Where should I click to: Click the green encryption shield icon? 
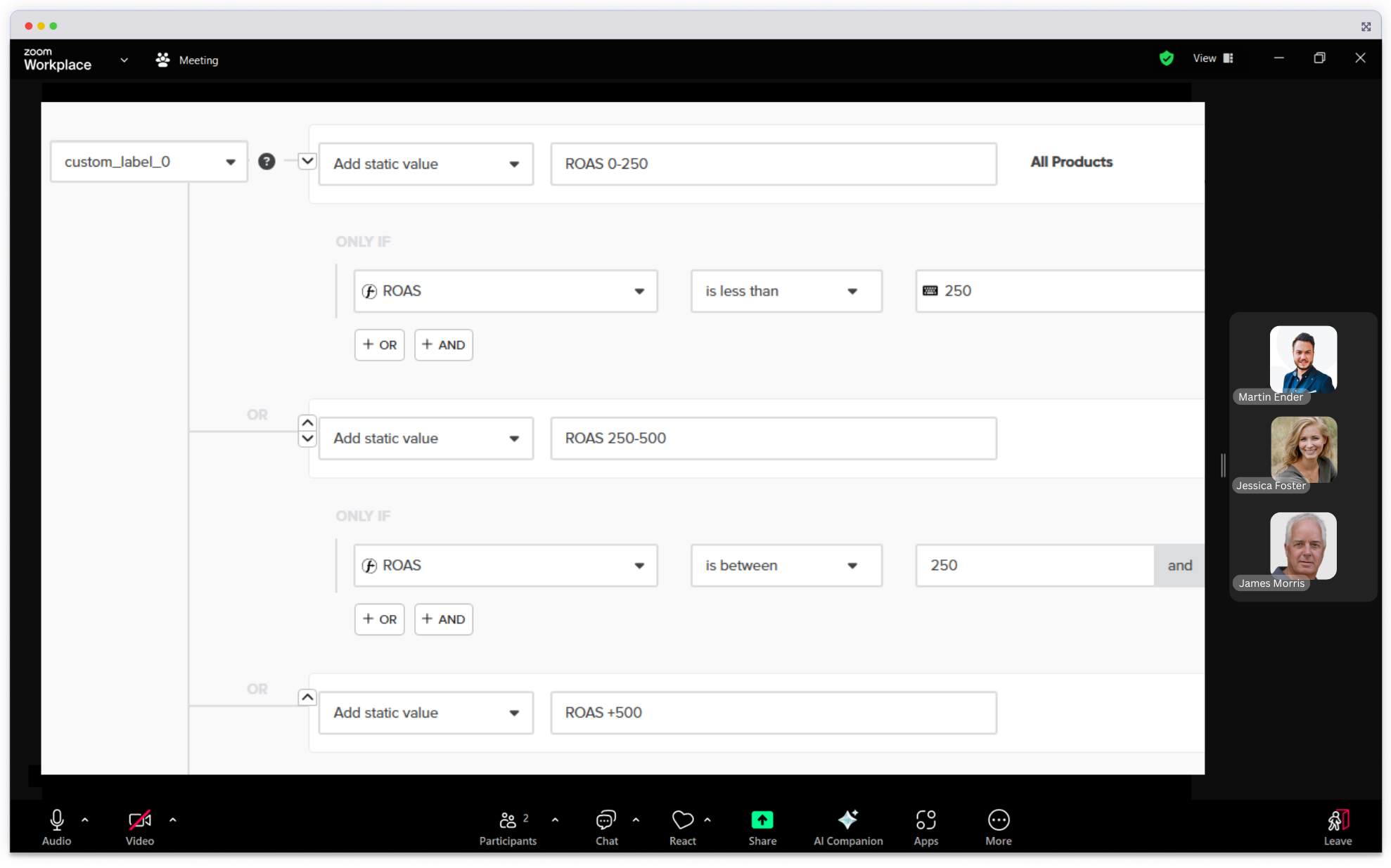coord(1166,58)
